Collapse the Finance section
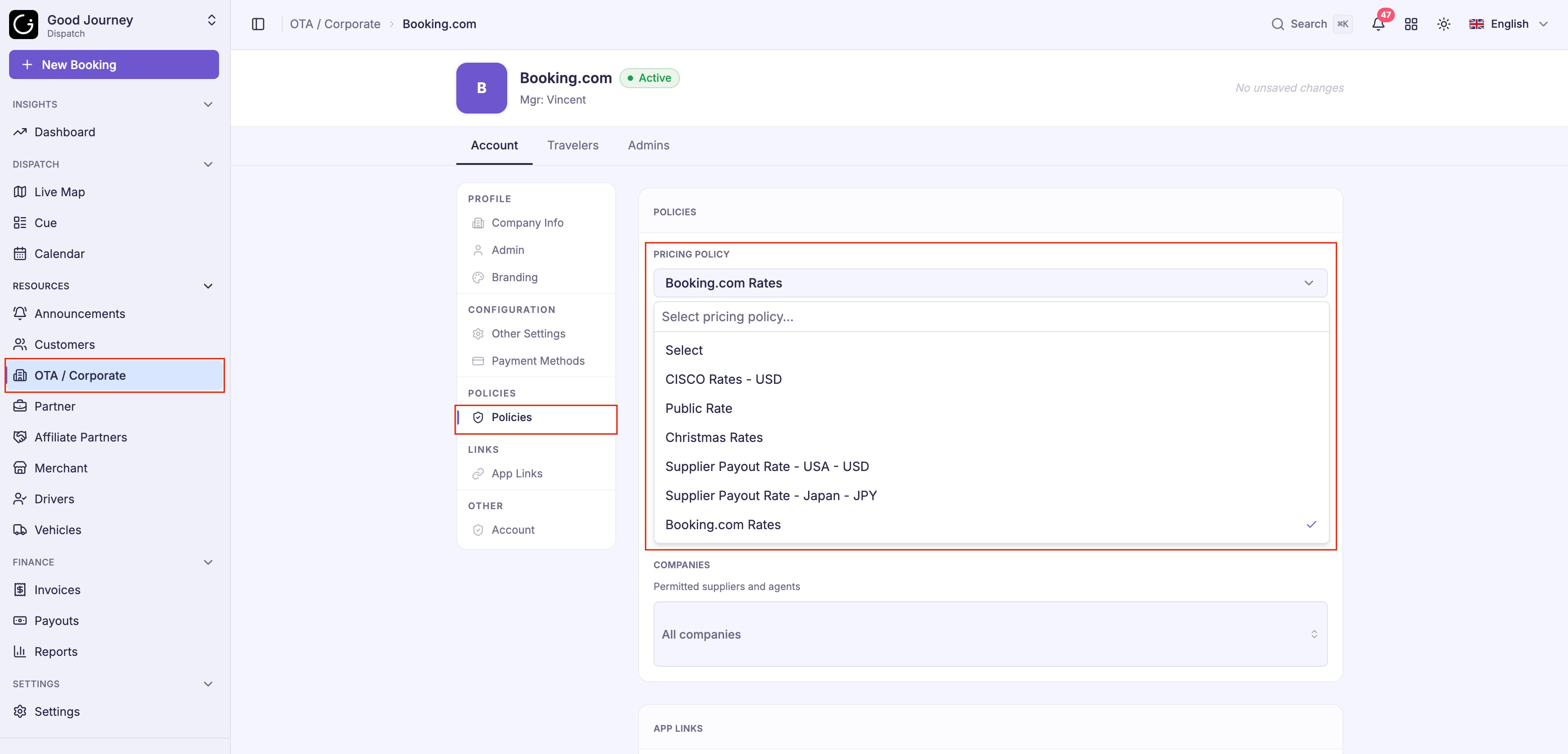The width and height of the screenshot is (1568, 754). 208,562
